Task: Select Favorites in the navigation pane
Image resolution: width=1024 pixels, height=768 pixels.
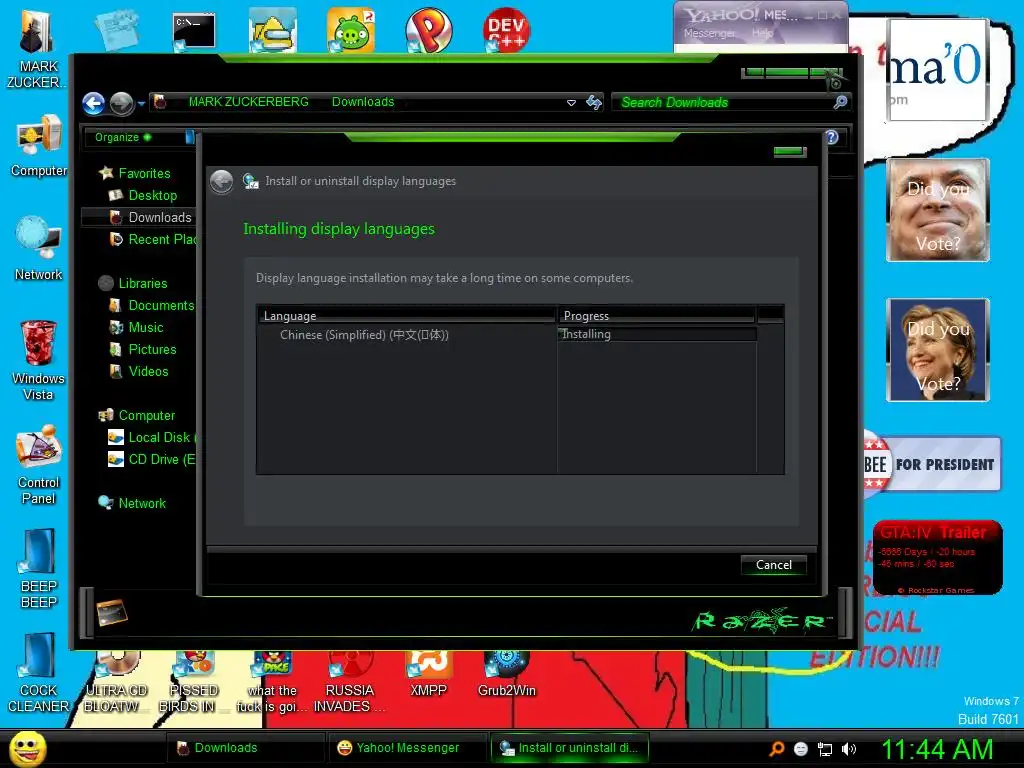Action: point(144,173)
